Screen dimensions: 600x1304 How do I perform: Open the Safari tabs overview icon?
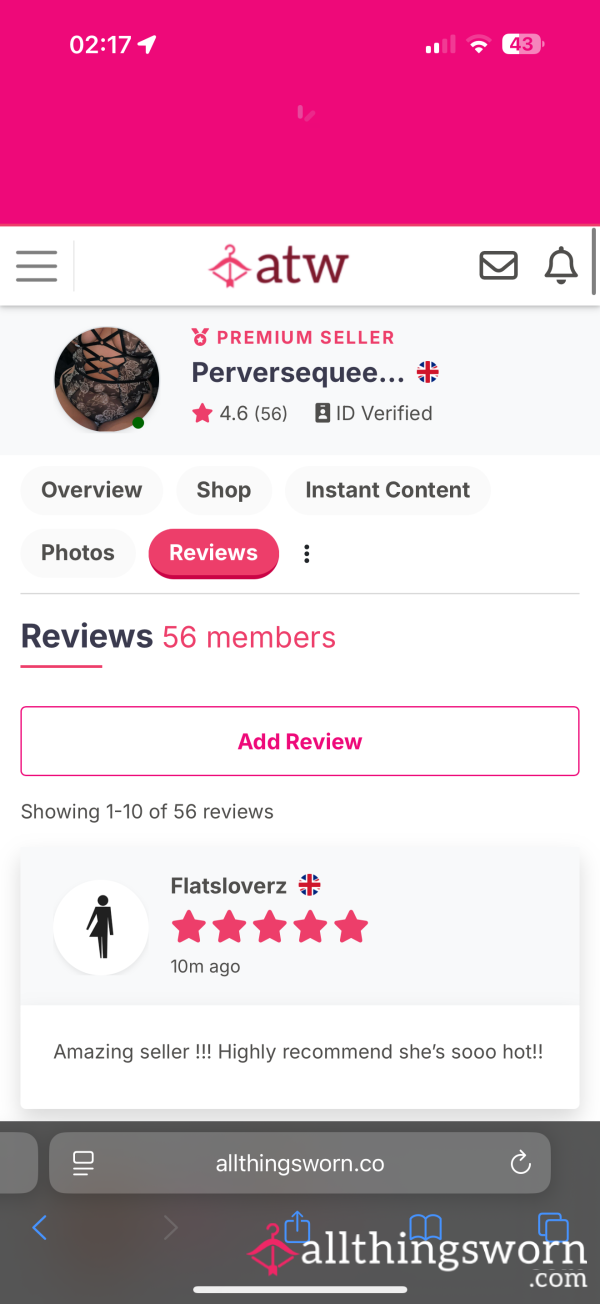click(x=553, y=1227)
